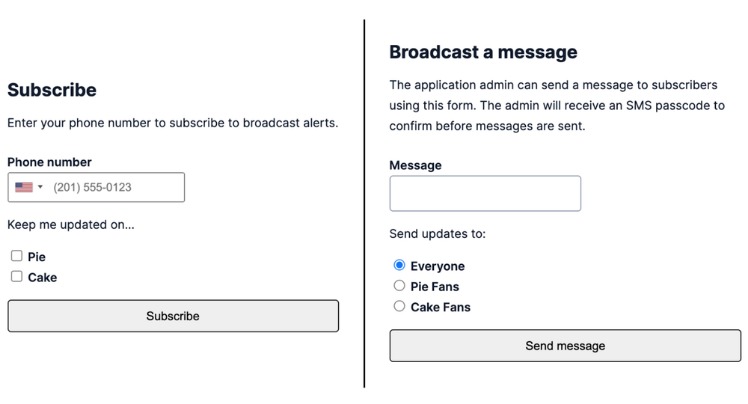Pick the Cake Fans radio button
This screenshot has height=404, width=748.
pos(400,307)
